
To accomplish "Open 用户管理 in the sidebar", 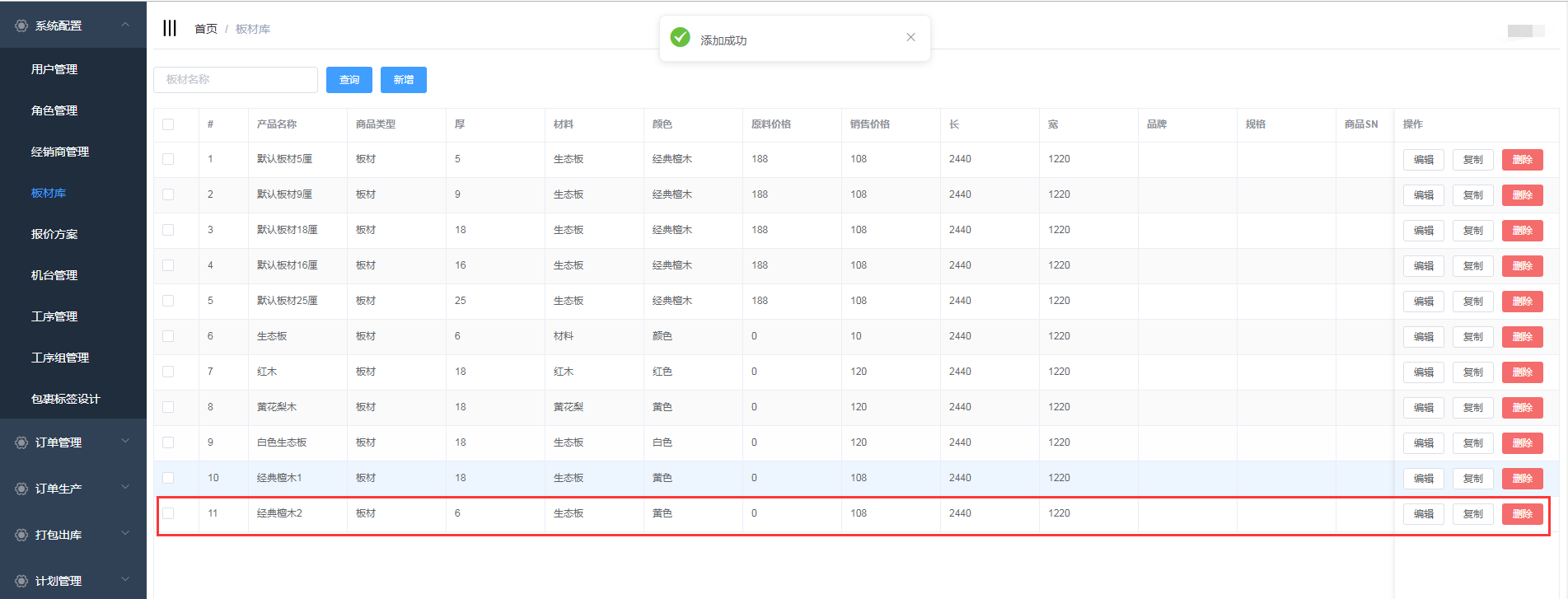I will tap(54, 69).
